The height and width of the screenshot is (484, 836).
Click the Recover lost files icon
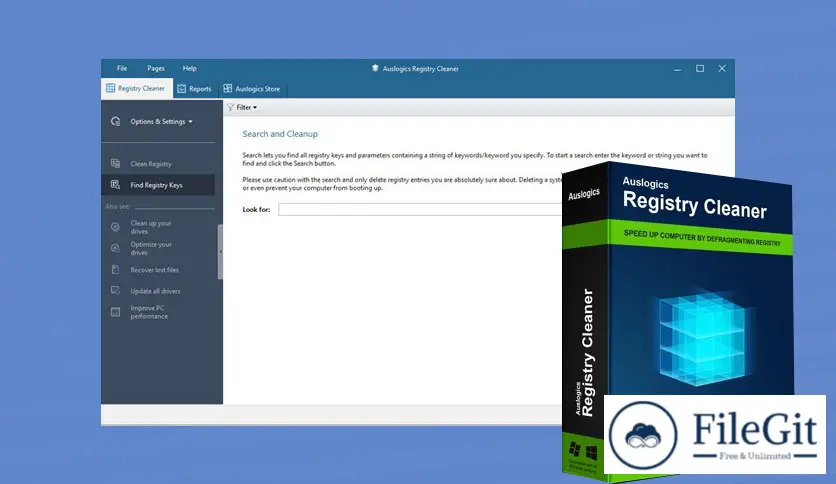[115, 270]
